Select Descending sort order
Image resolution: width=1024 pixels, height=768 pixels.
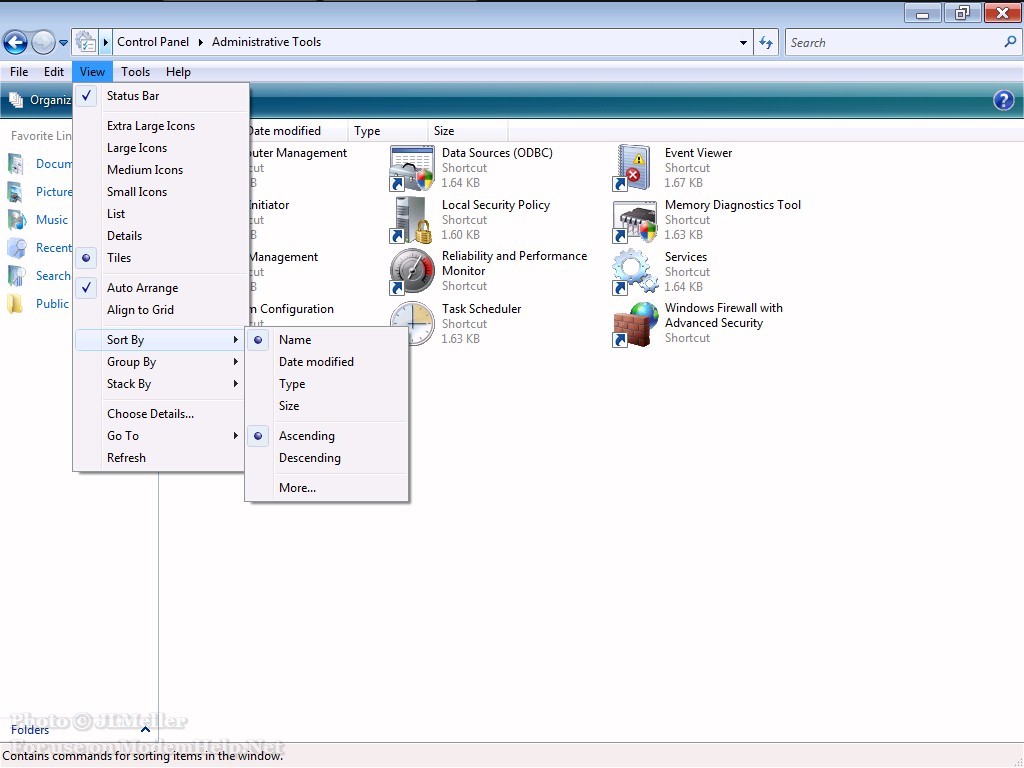(x=327, y=458)
